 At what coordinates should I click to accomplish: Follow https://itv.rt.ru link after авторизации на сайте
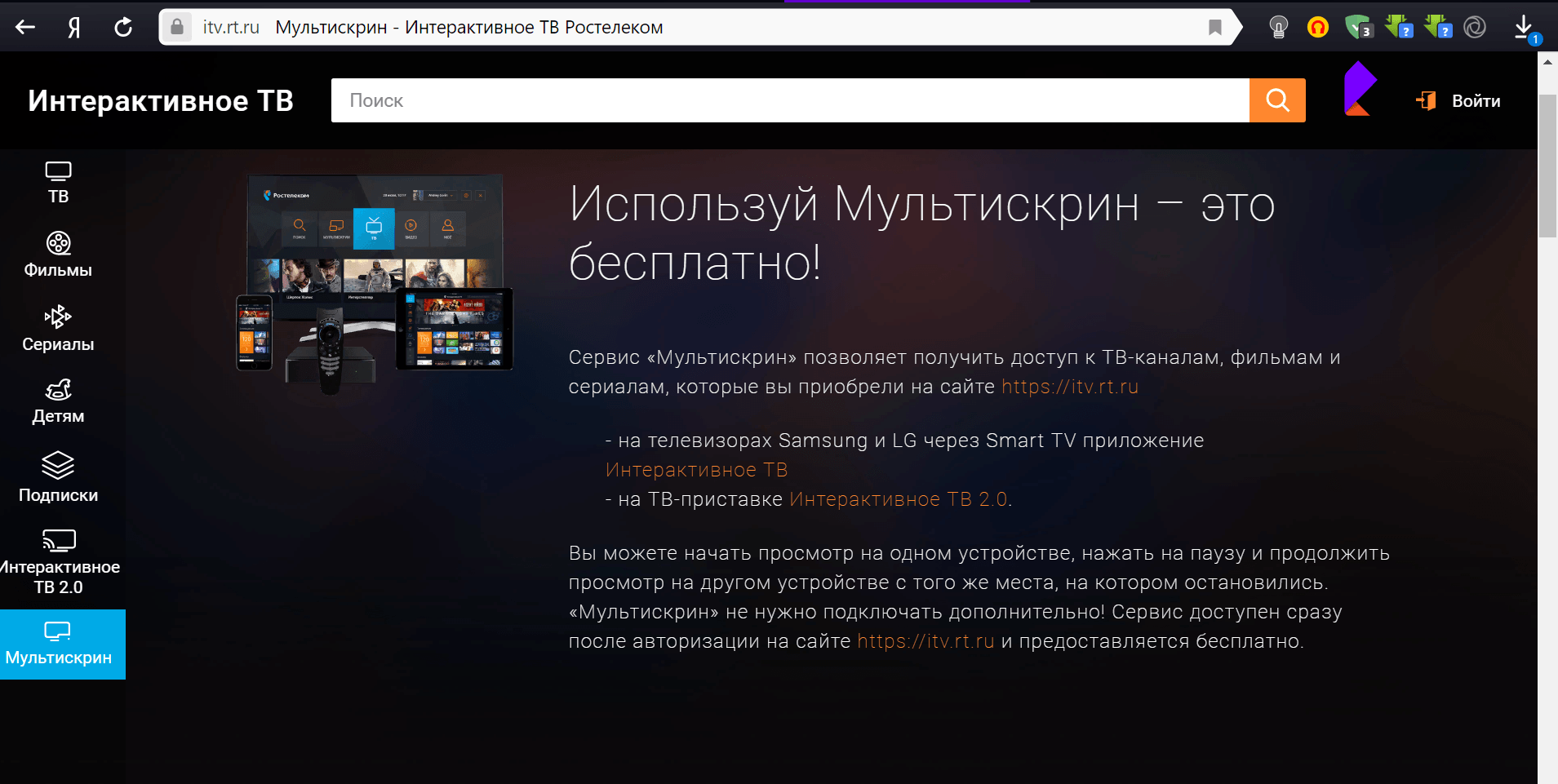[925, 641]
